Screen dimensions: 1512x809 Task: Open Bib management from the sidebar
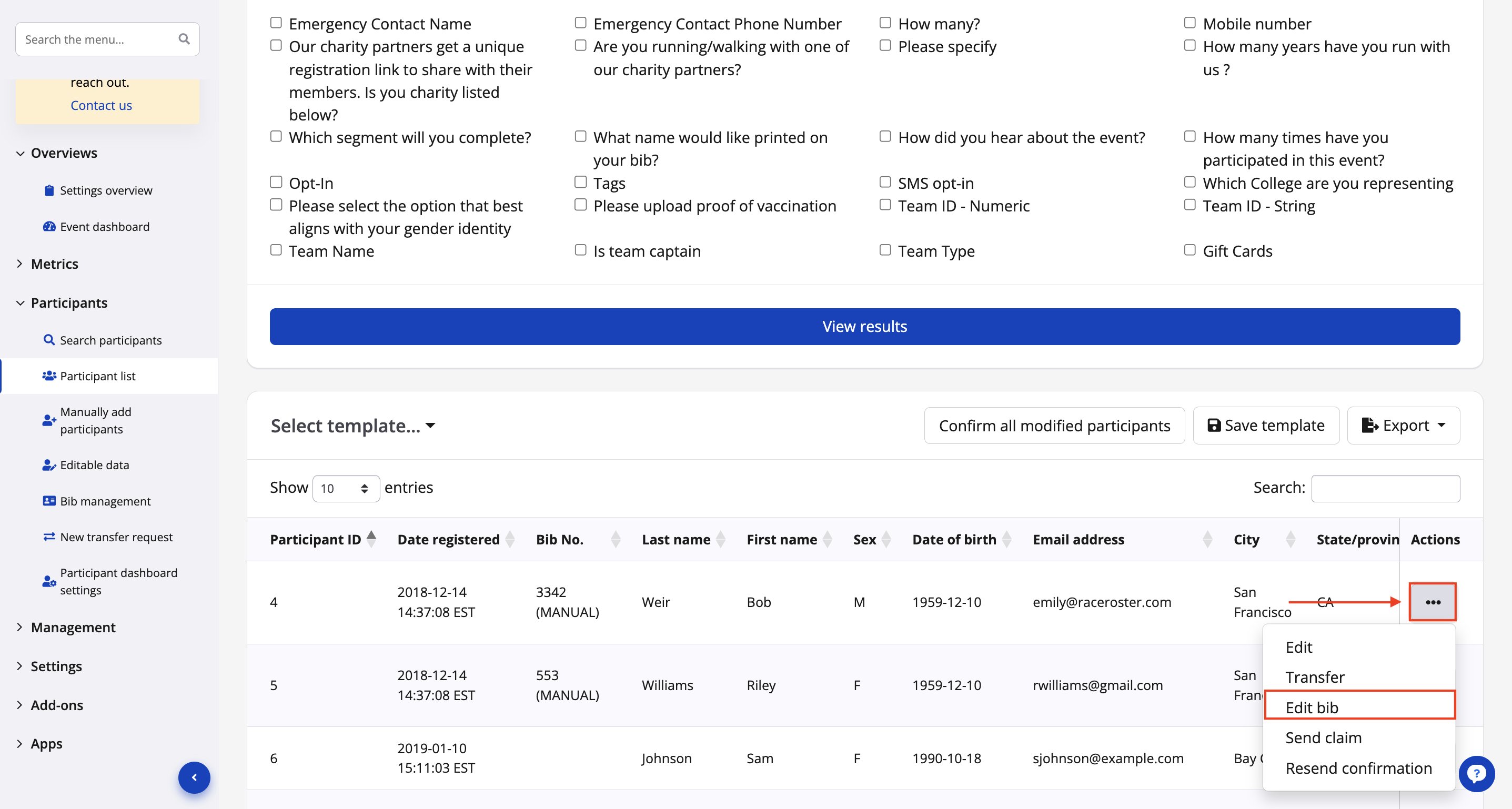tap(105, 501)
